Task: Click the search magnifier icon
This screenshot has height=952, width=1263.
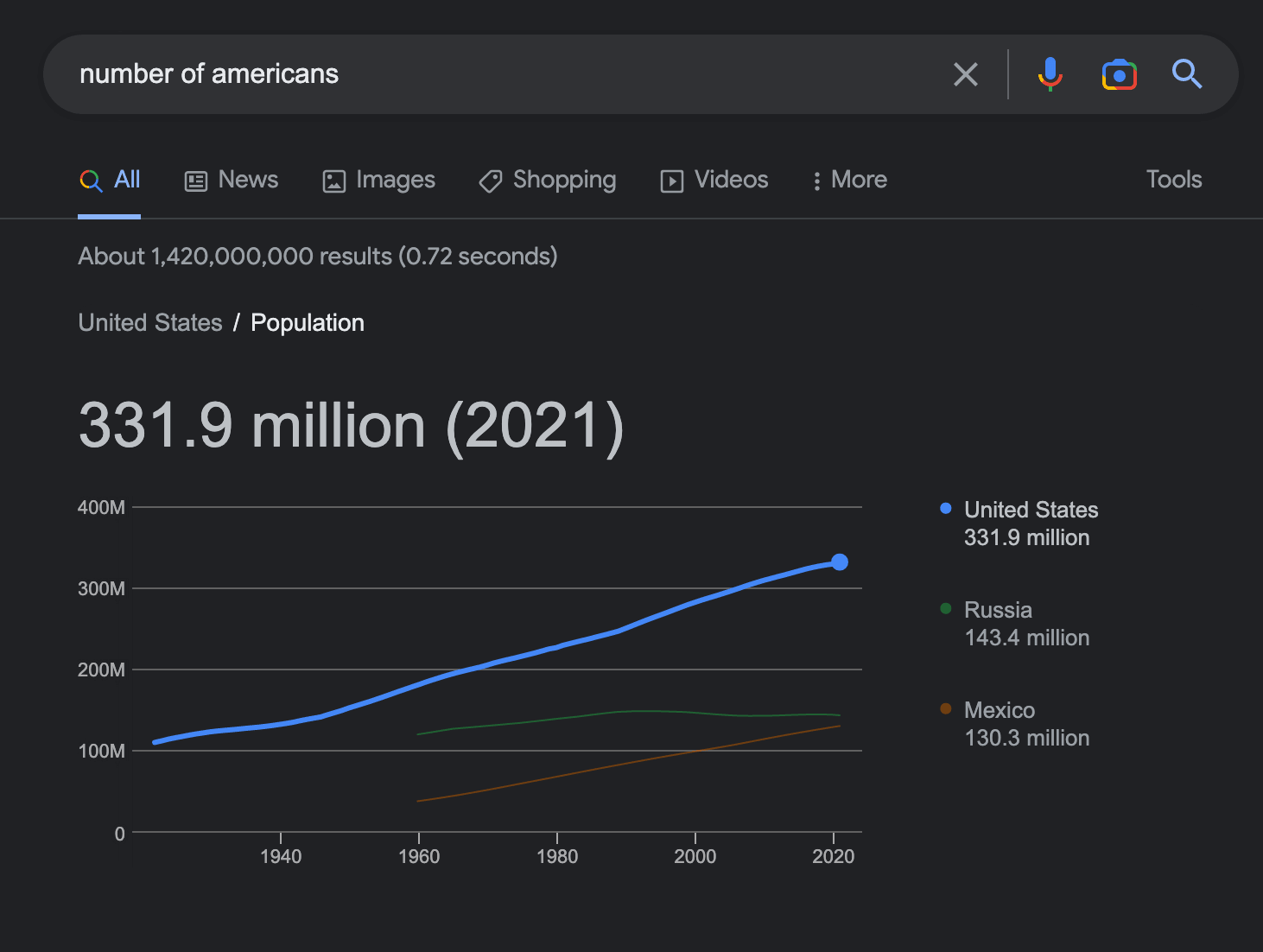Action: 1187,74
